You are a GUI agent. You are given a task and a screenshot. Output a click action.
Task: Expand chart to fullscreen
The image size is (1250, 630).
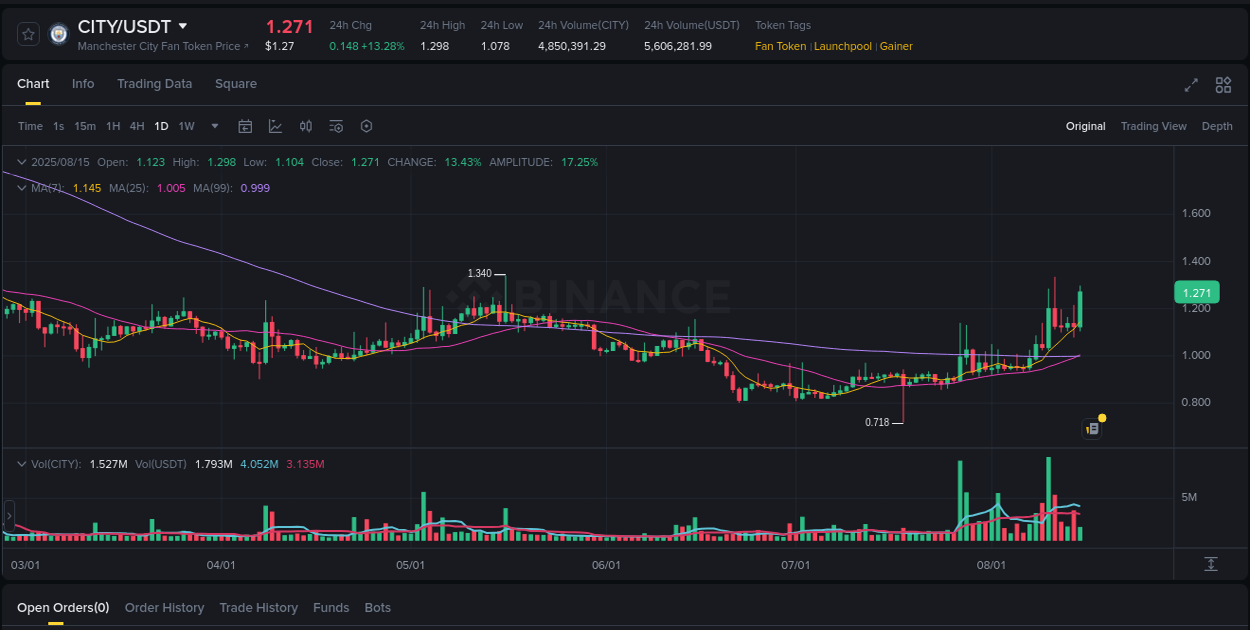point(1191,85)
